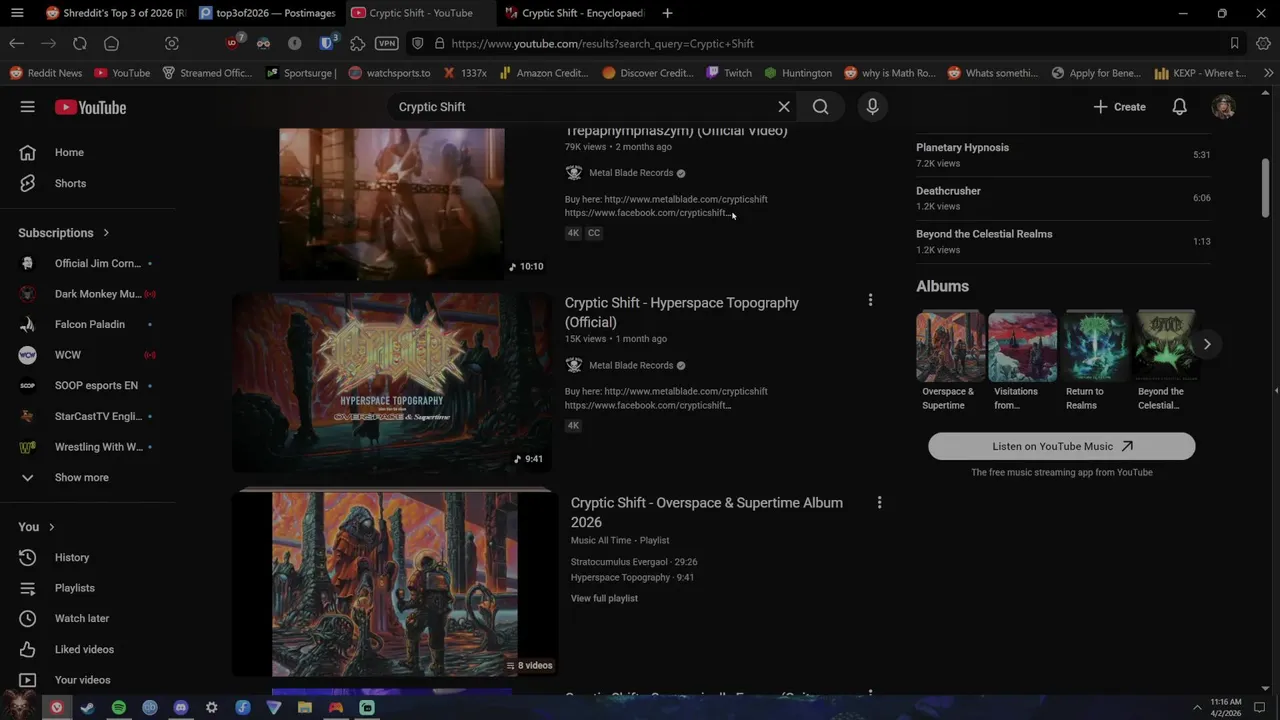Open the extensions puzzle icon
The height and width of the screenshot is (720, 1280).
coord(357,44)
